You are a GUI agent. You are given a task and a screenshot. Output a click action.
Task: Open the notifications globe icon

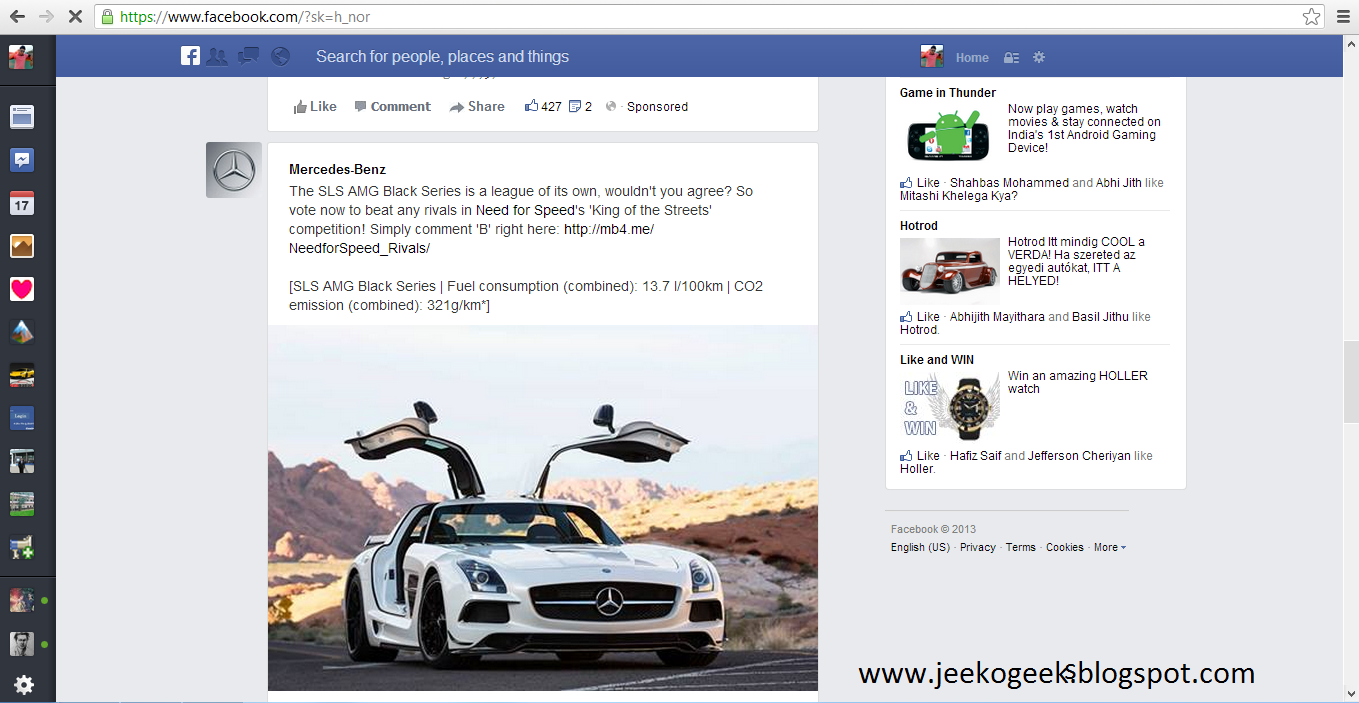(x=280, y=57)
